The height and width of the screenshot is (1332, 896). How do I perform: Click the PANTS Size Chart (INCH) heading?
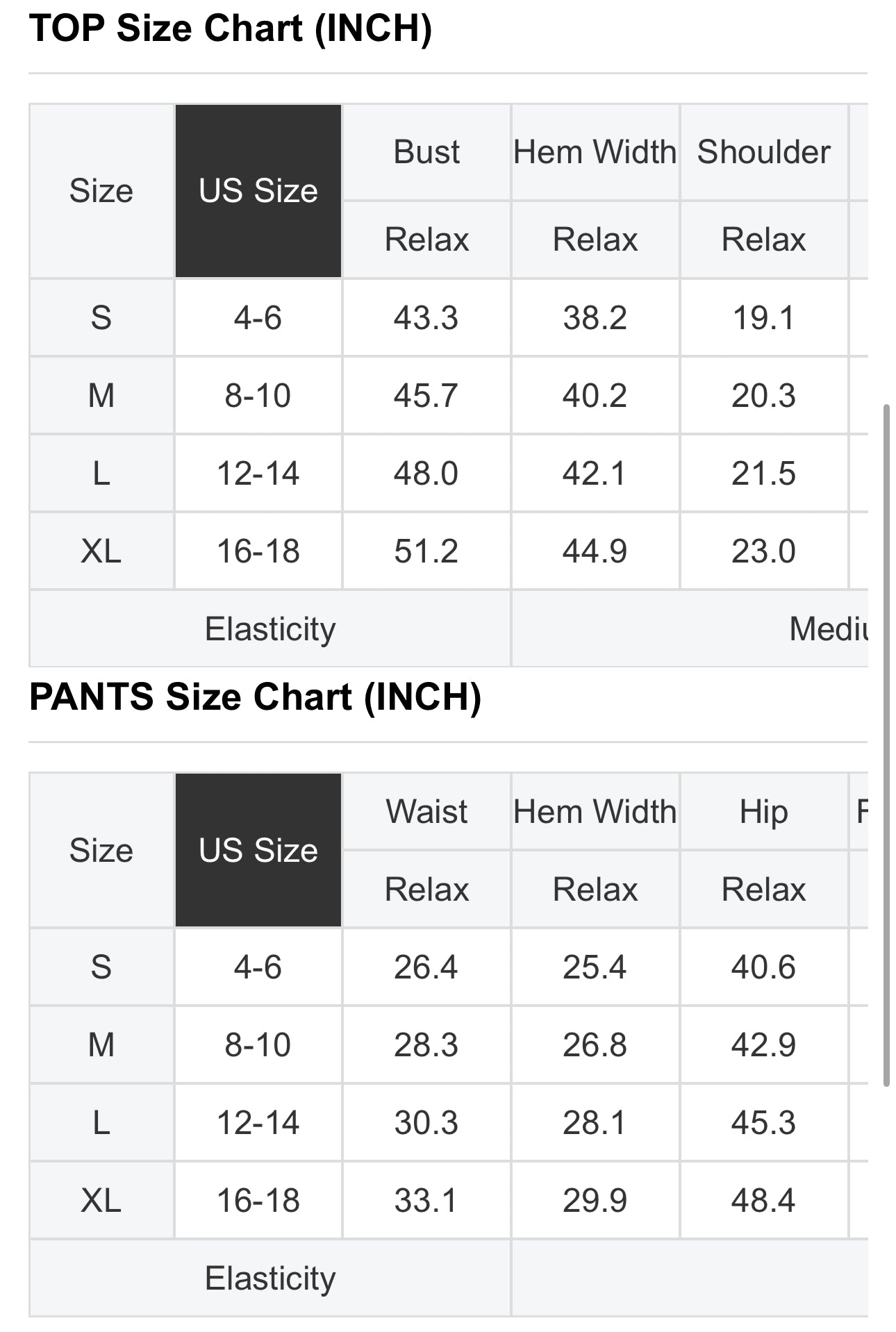255,697
